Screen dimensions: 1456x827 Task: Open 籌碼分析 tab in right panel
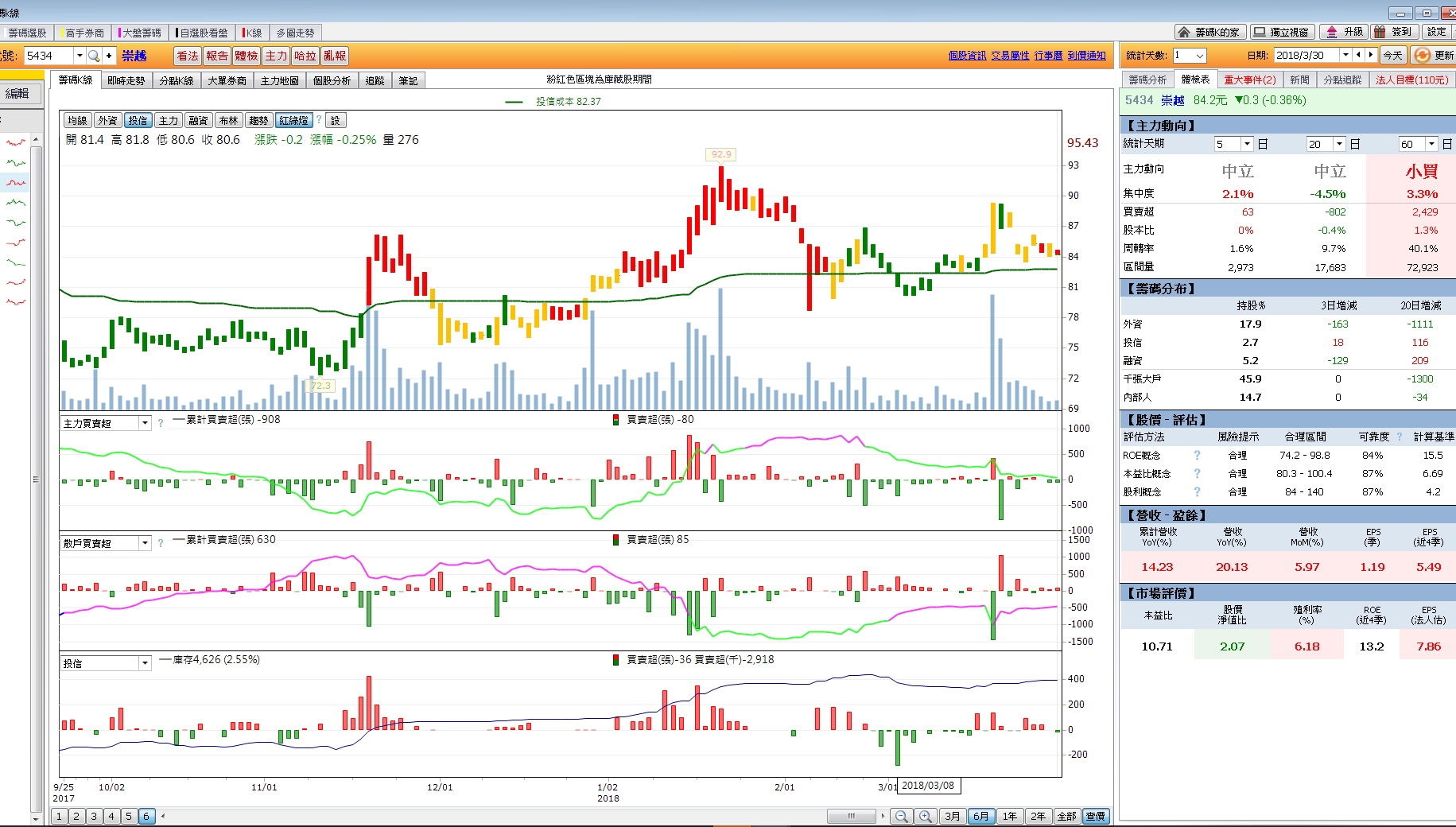(1147, 80)
